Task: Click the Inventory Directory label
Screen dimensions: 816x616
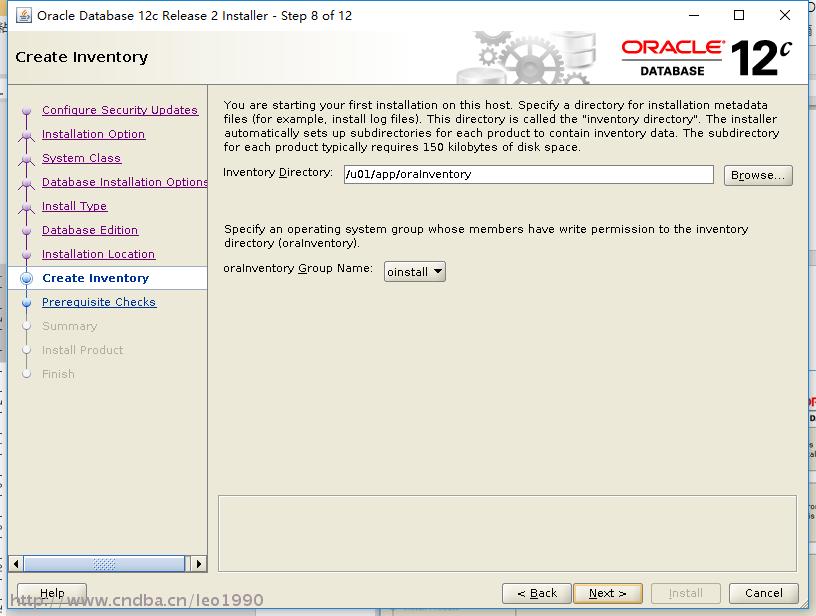Action: (x=278, y=173)
